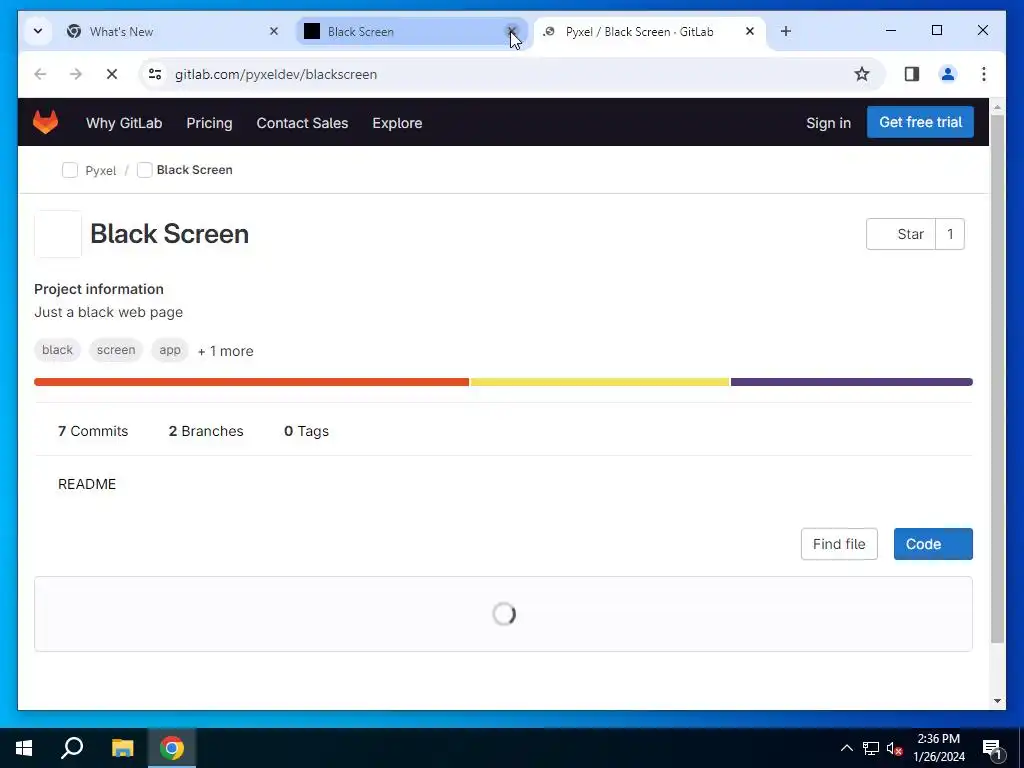Open the Code dropdown button
Screen dimensions: 1024x768
(933, 544)
